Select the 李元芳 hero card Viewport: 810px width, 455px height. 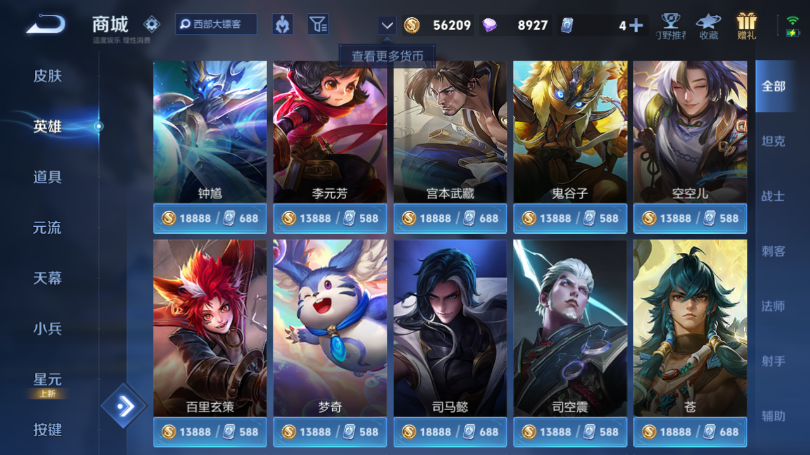[x=330, y=132]
